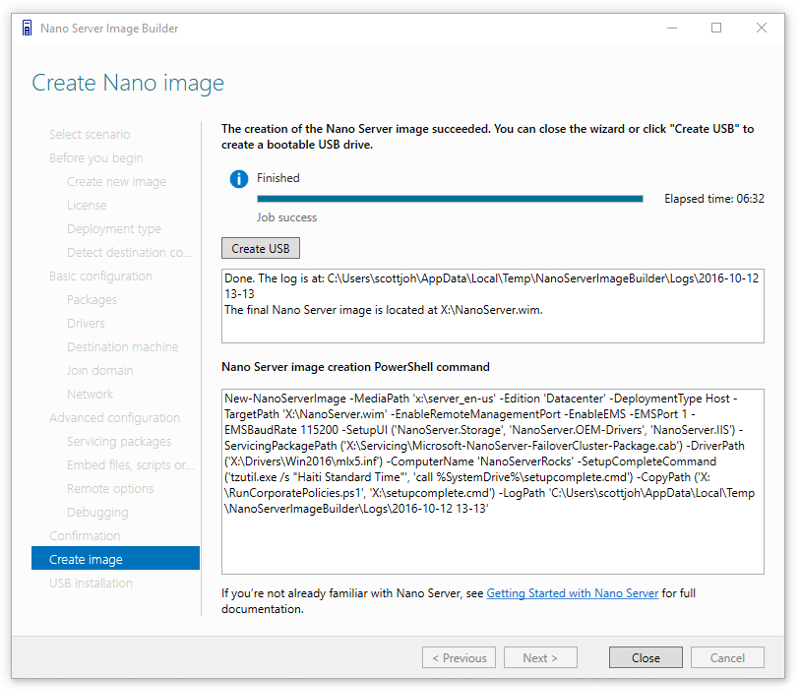Click the 'Create Nano image' page heading

point(128,83)
